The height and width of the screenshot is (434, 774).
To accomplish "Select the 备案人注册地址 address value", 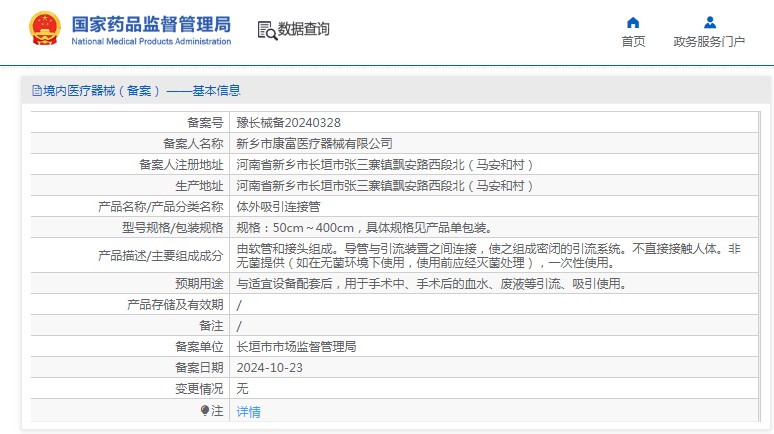I will click(385, 164).
